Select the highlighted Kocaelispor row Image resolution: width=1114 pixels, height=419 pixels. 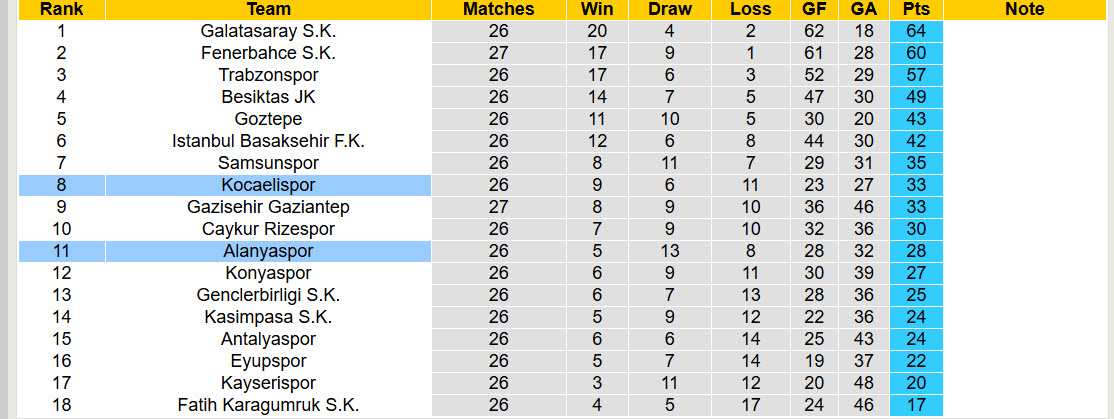tap(268, 185)
